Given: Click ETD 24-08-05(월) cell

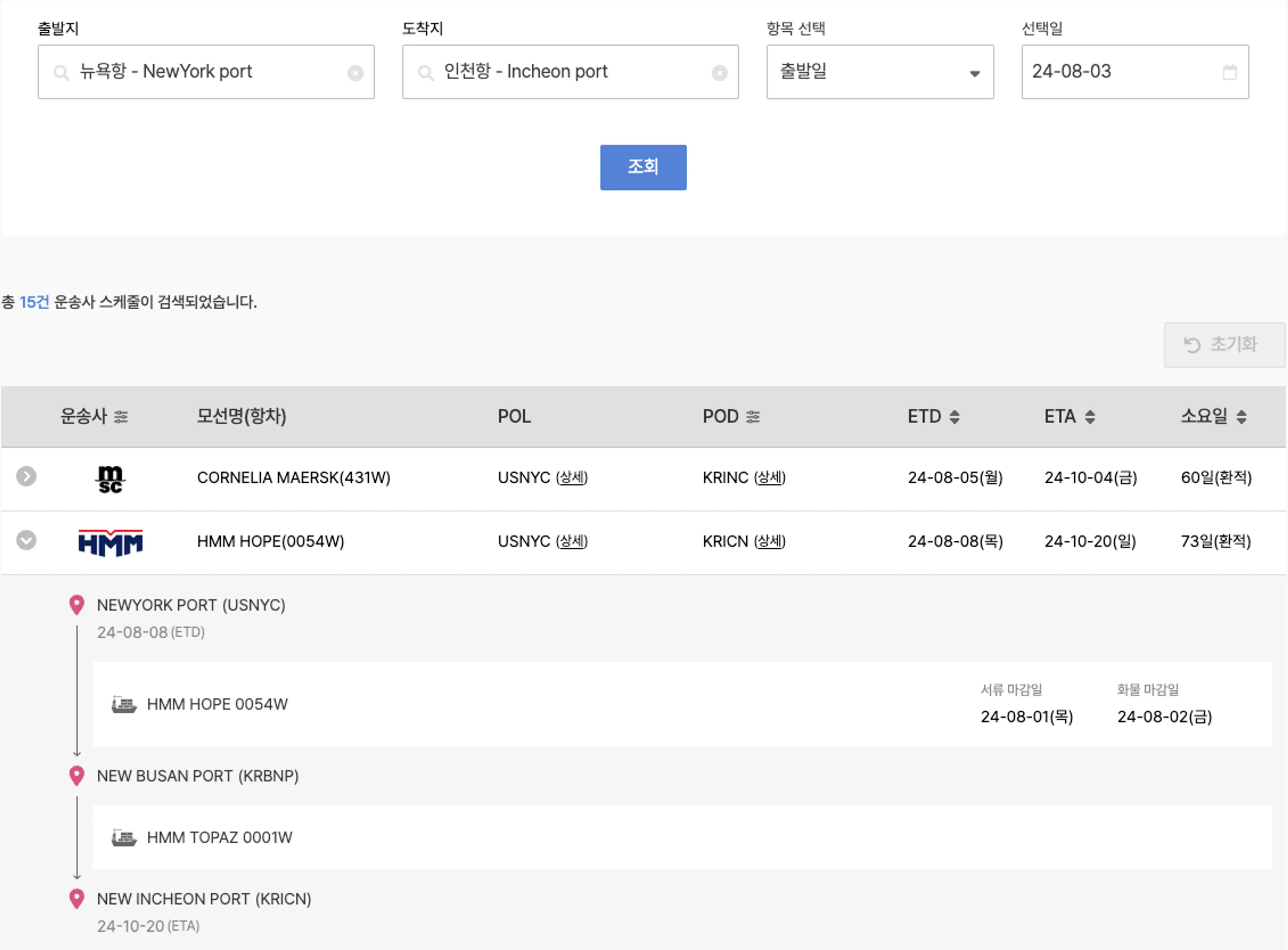Looking at the screenshot, I should [x=955, y=478].
